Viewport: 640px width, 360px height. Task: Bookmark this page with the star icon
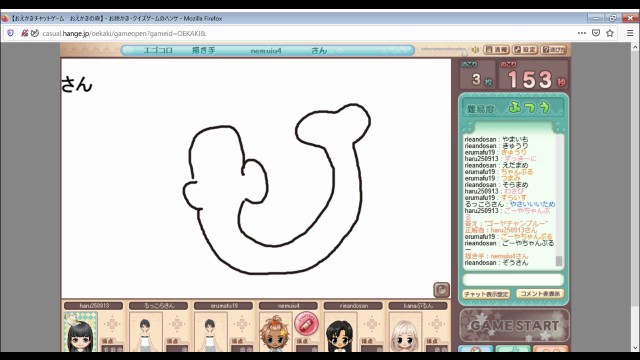click(610, 33)
